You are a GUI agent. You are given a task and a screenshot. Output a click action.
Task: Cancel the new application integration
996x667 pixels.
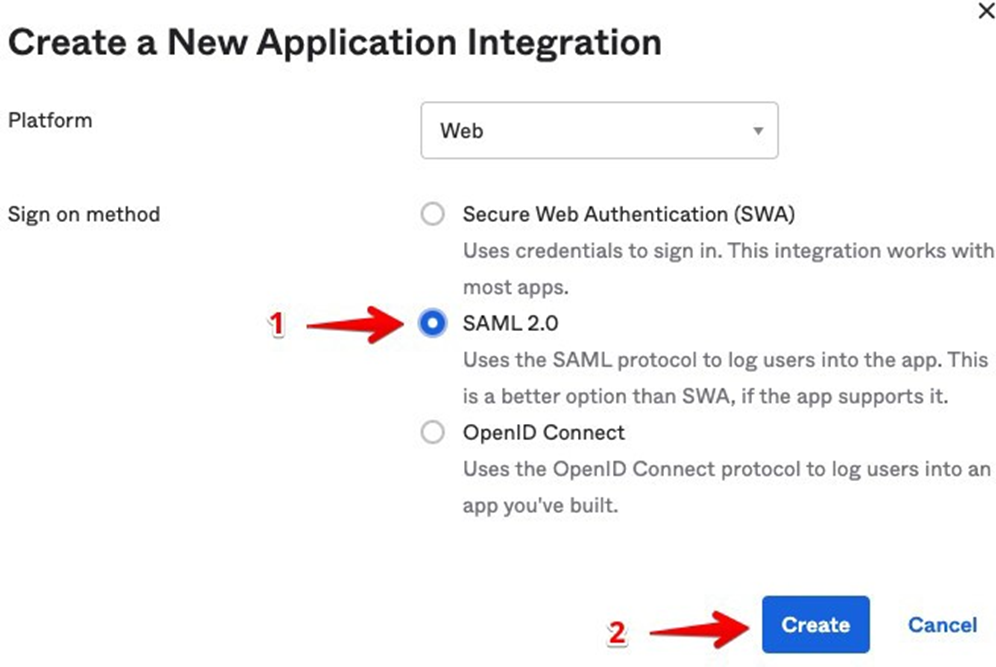[942, 625]
